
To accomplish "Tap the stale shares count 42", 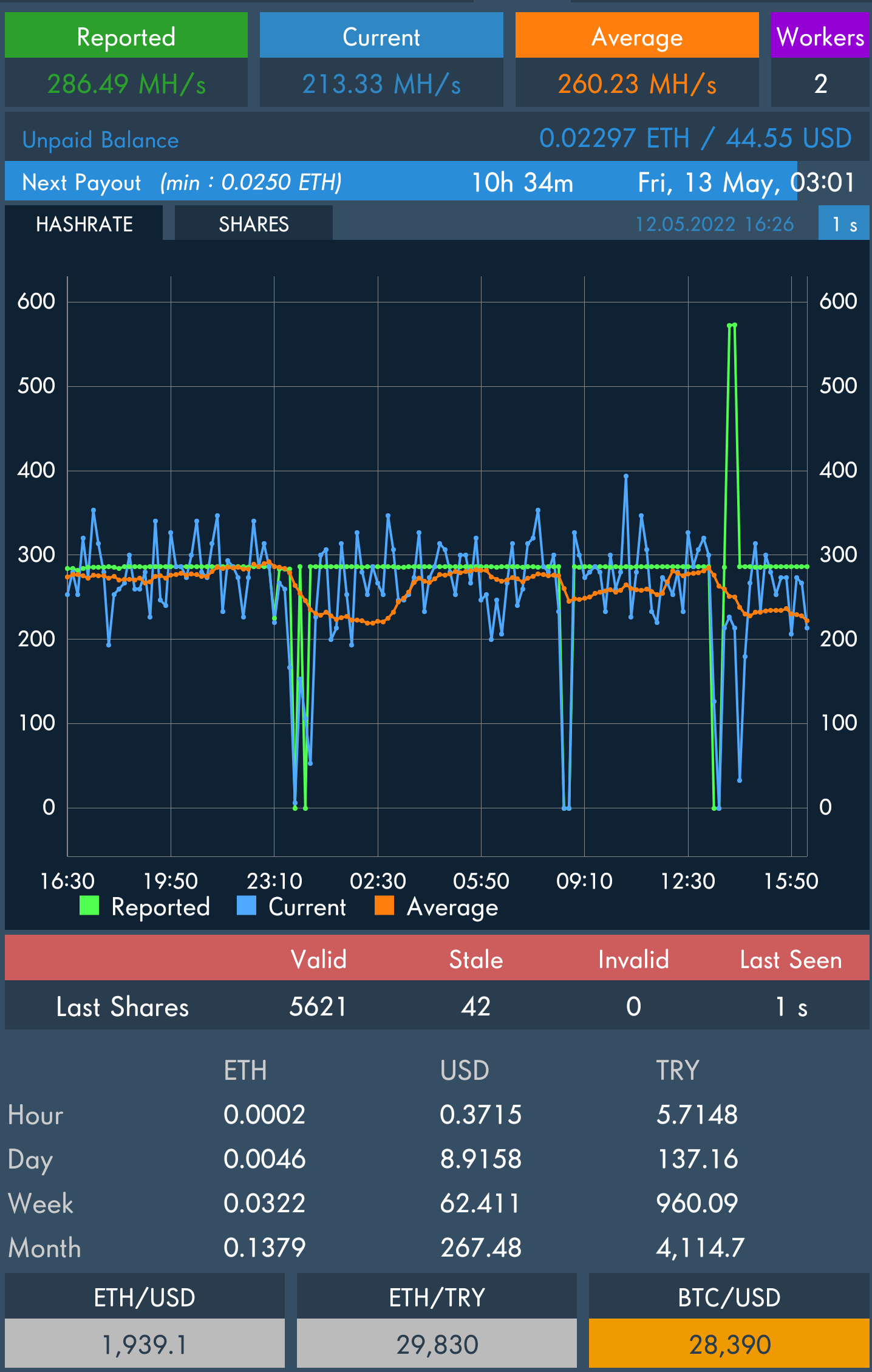I will pyautogui.click(x=476, y=1007).
